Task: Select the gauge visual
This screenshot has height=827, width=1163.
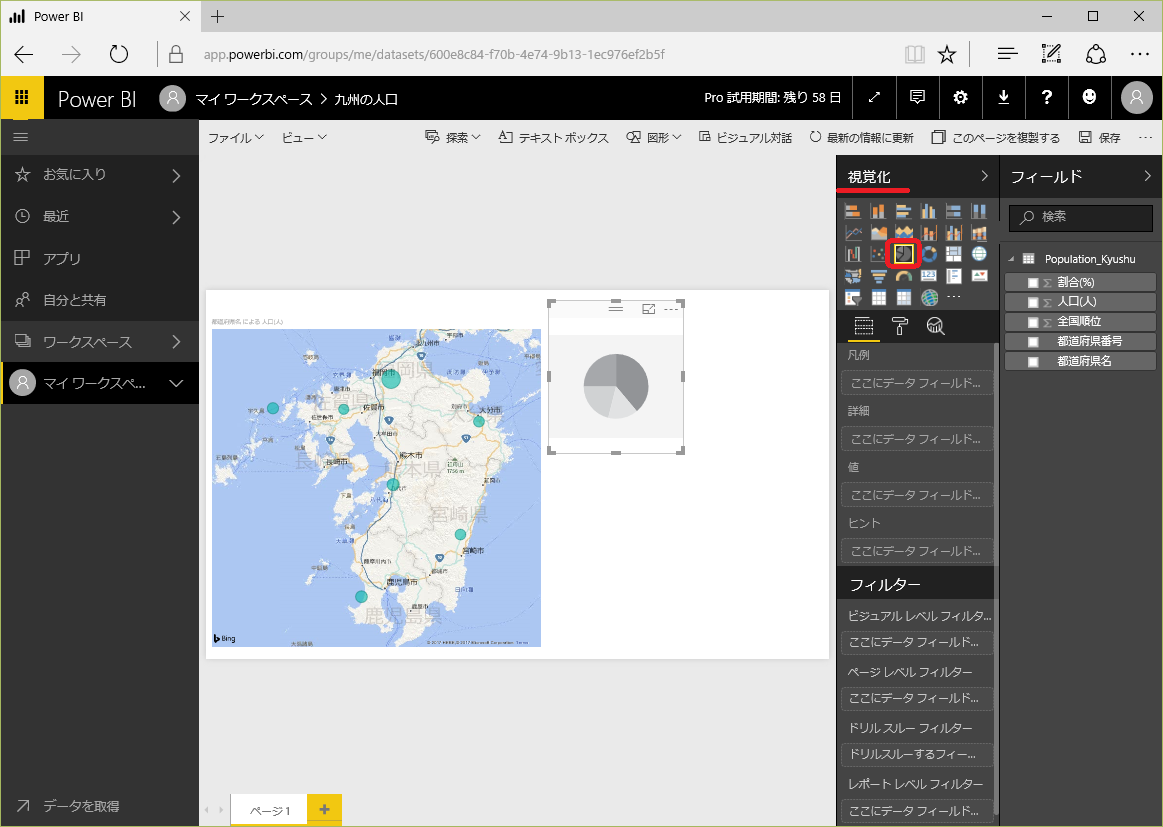Action: click(903, 276)
